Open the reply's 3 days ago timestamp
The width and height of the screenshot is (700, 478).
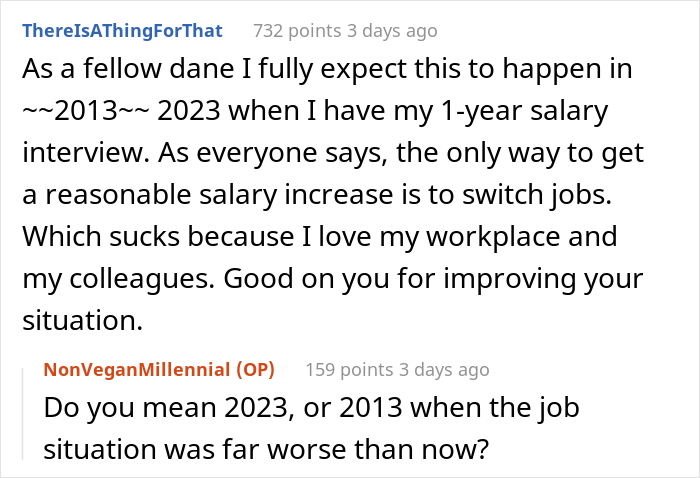[x=441, y=370]
